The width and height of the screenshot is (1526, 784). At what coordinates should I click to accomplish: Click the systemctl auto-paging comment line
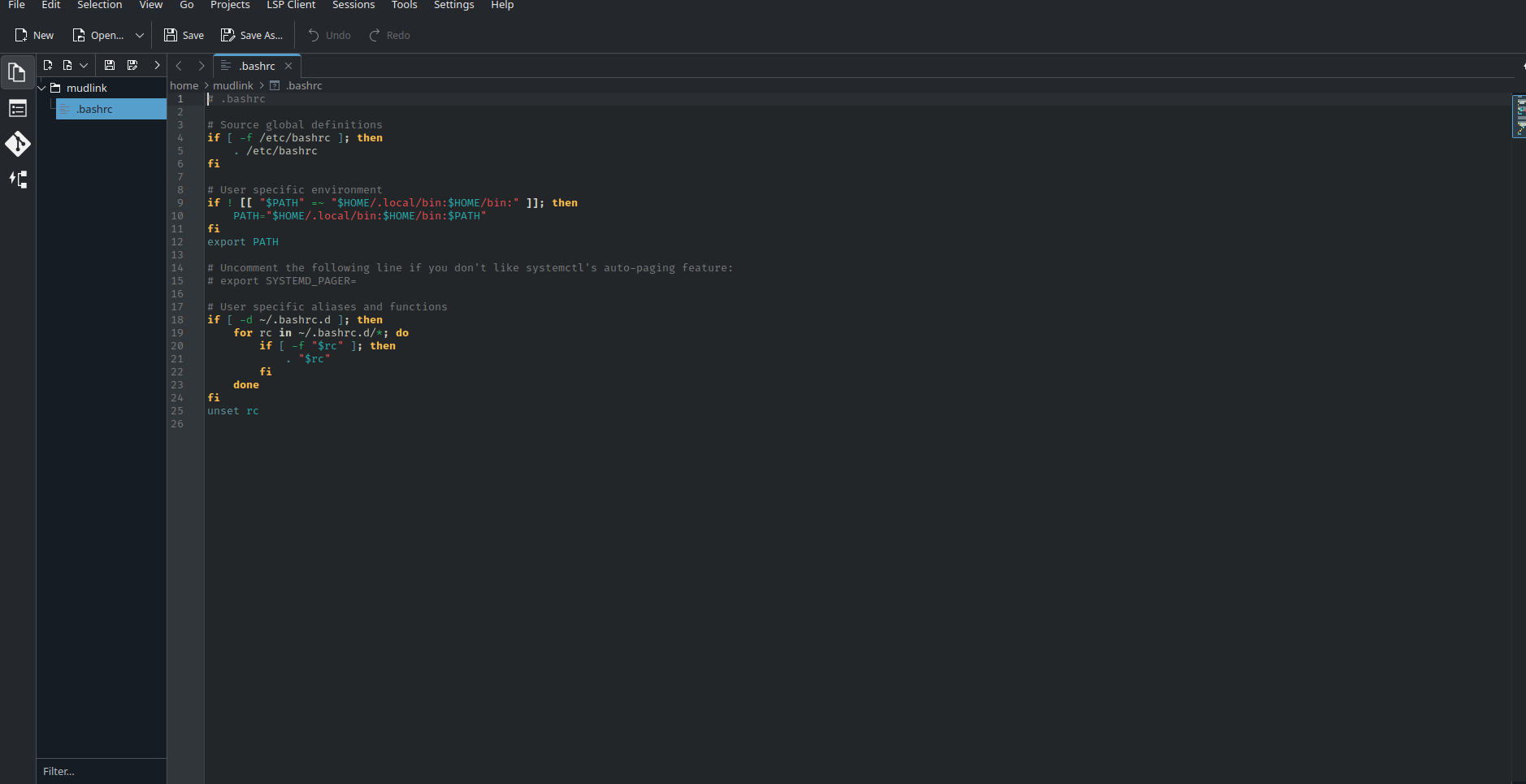(x=470, y=268)
